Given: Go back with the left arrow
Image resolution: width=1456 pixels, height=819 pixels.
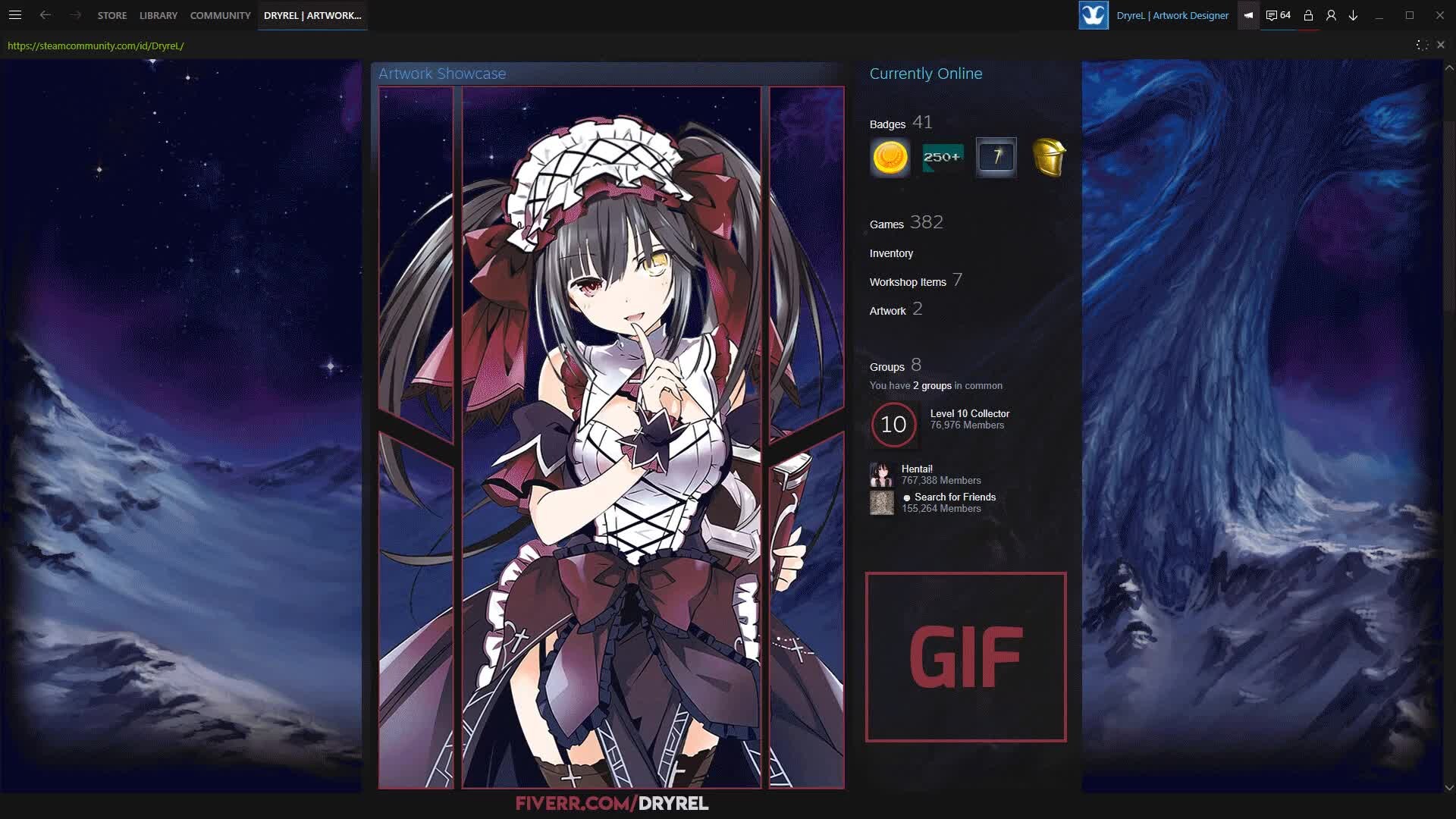Looking at the screenshot, I should tap(45, 15).
